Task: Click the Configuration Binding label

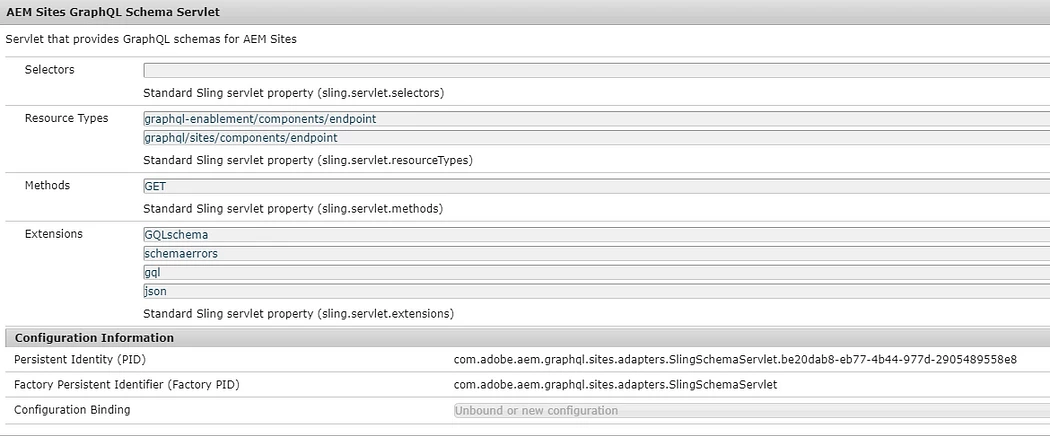Action: click(72, 410)
